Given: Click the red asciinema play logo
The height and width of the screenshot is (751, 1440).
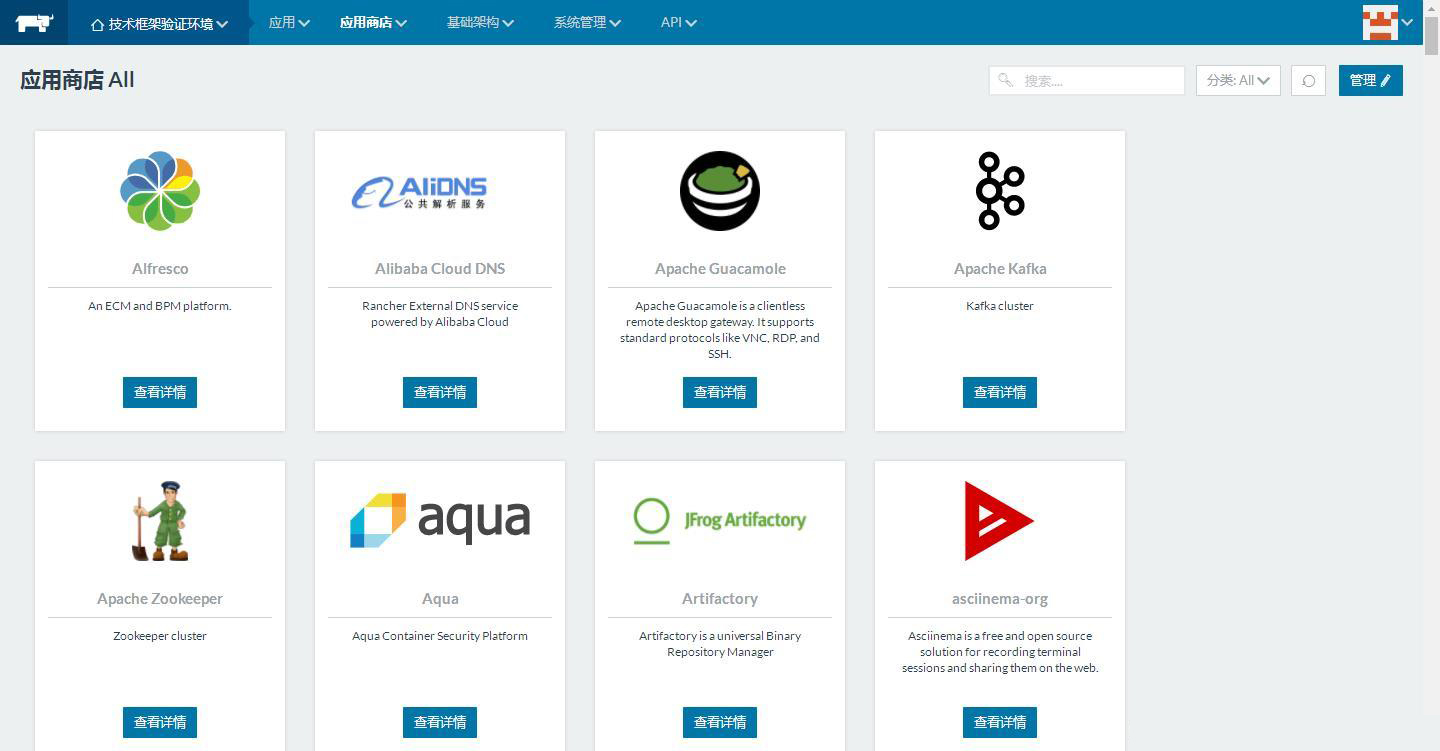Looking at the screenshot, I should (x=999, y=521).
